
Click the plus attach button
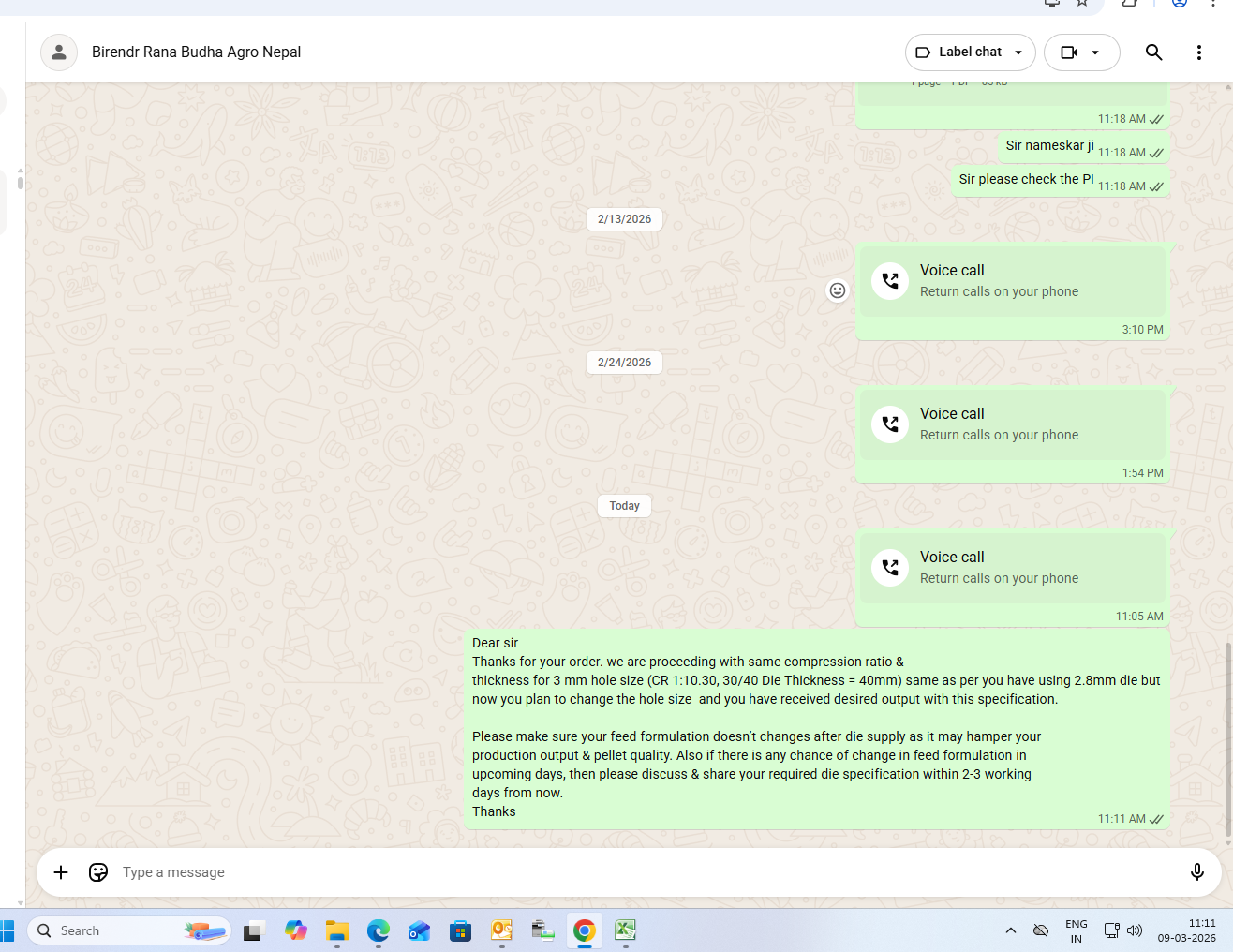click(x=61, y=872)
